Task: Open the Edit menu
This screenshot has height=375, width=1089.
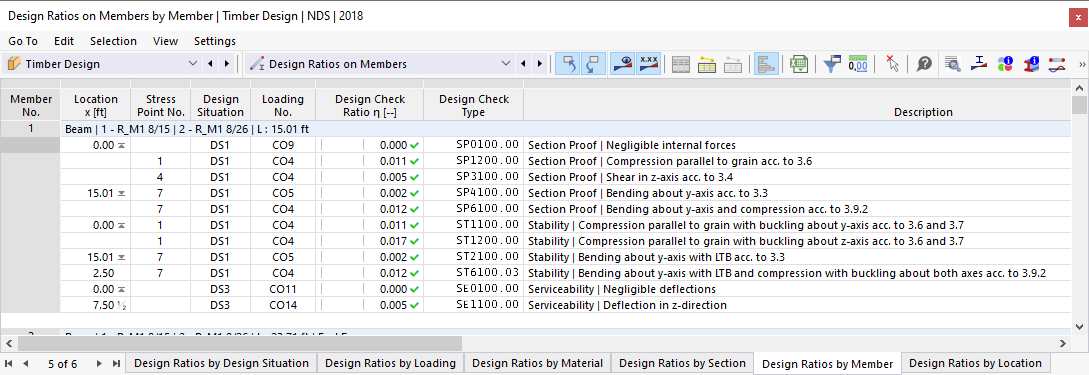Action: 64,41
